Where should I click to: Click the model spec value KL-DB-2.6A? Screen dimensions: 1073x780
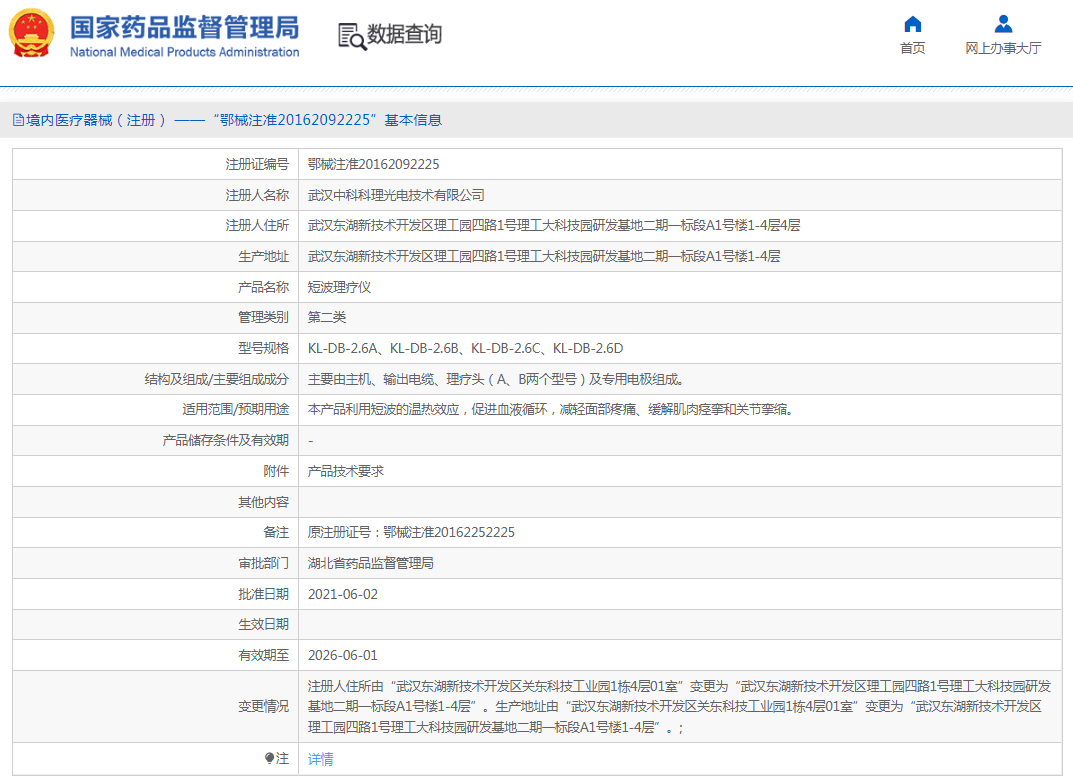coord(343,348)
